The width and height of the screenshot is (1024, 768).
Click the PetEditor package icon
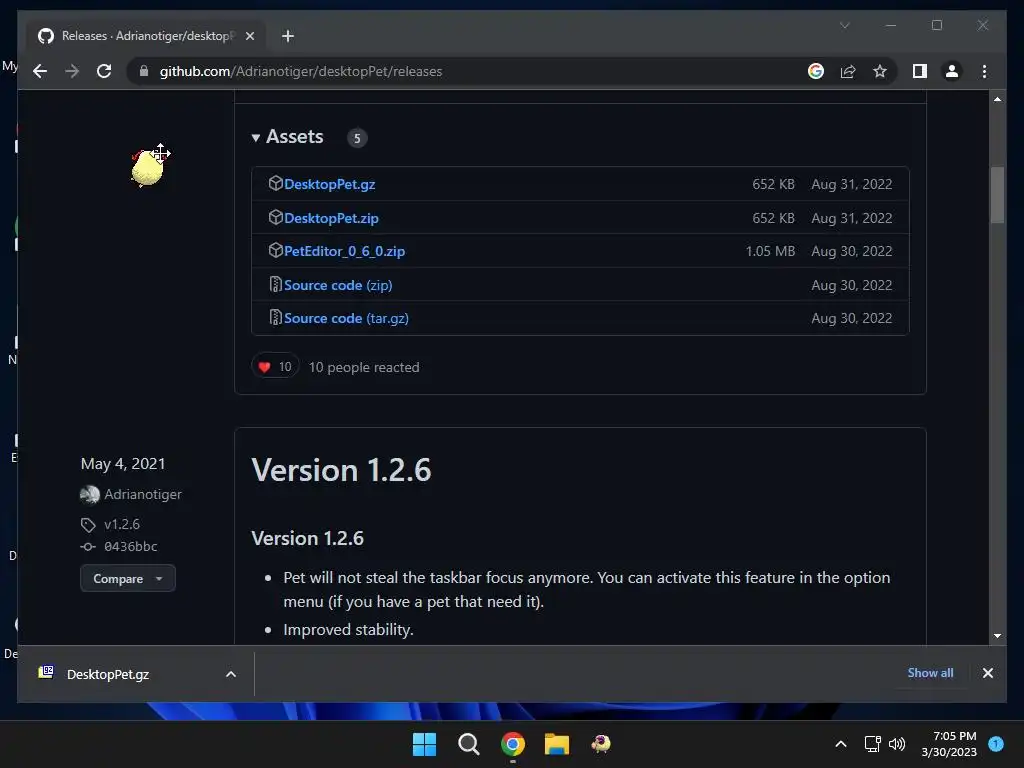point(275,250)
